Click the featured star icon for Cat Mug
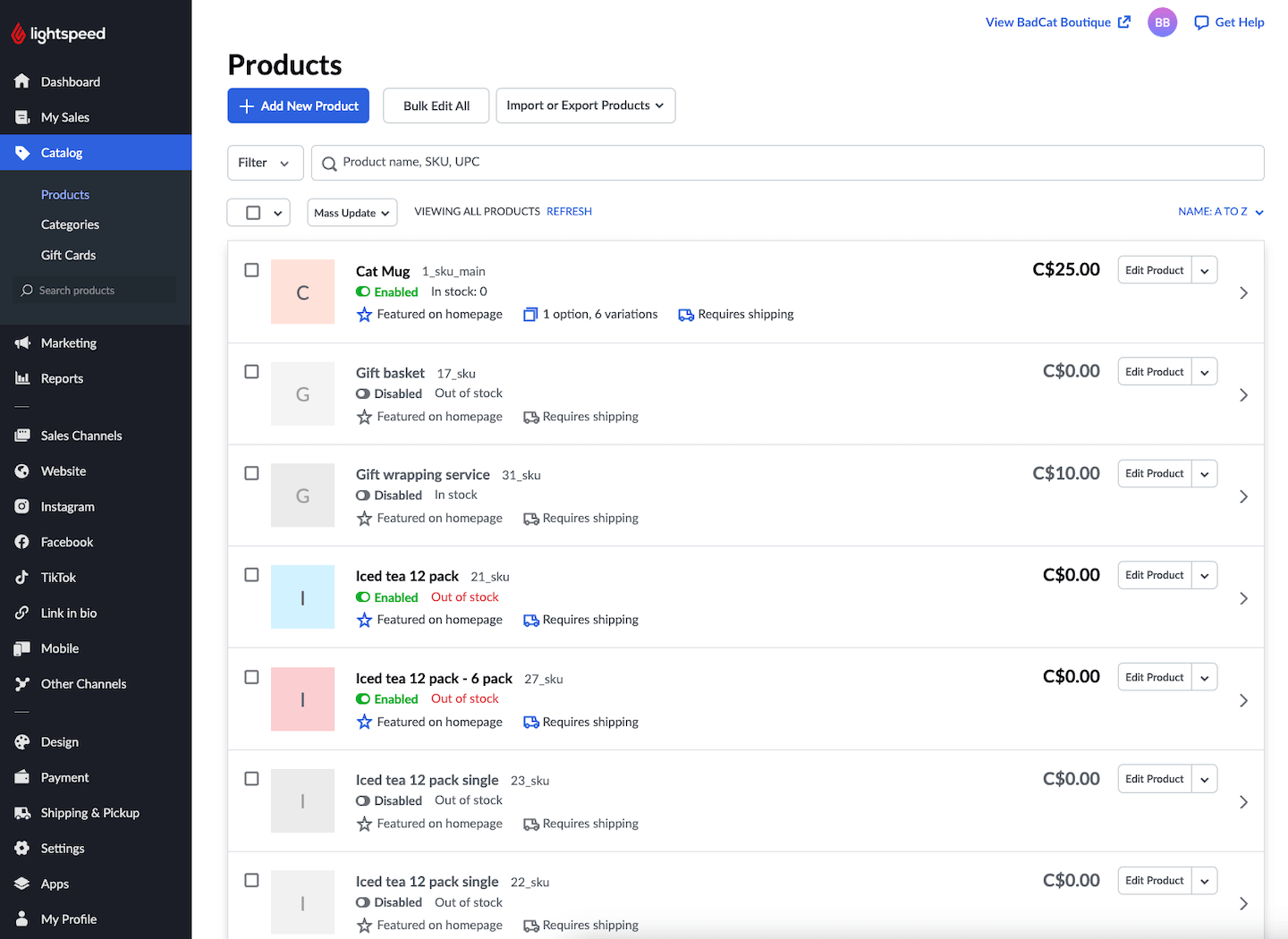1288x939 pixels. (x=364, y=315)
